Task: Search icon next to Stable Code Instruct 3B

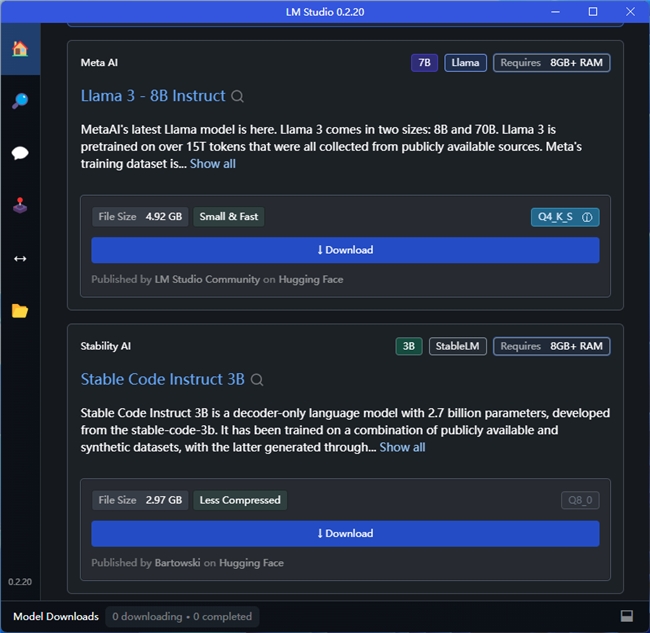Action: click(x=257, y=380)
